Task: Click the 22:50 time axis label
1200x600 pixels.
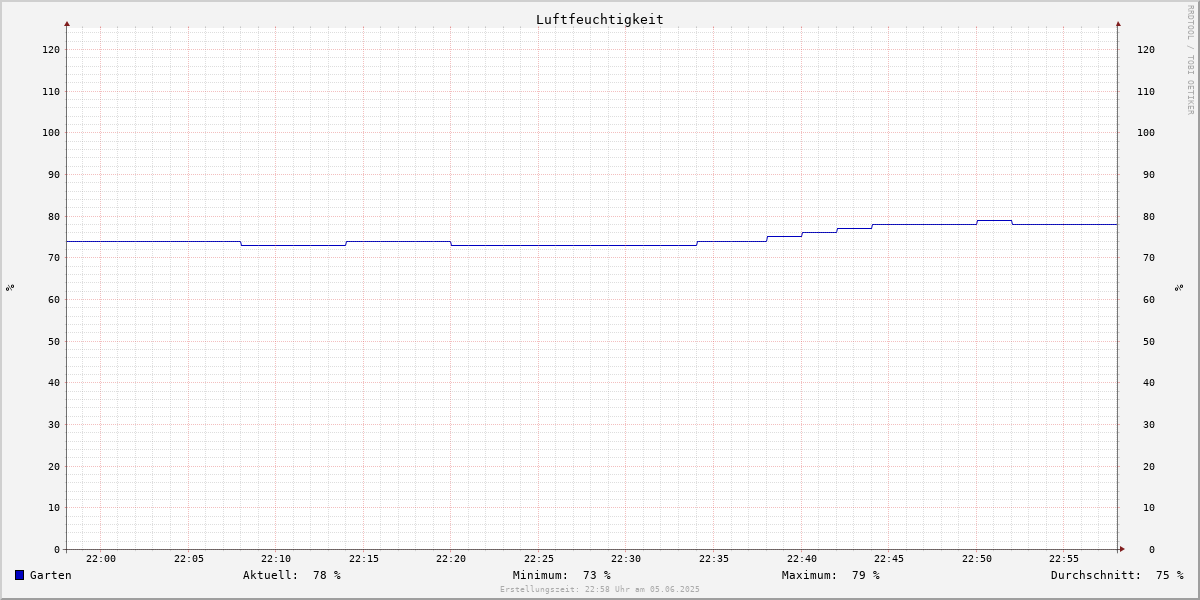Action: pos(977,559)
